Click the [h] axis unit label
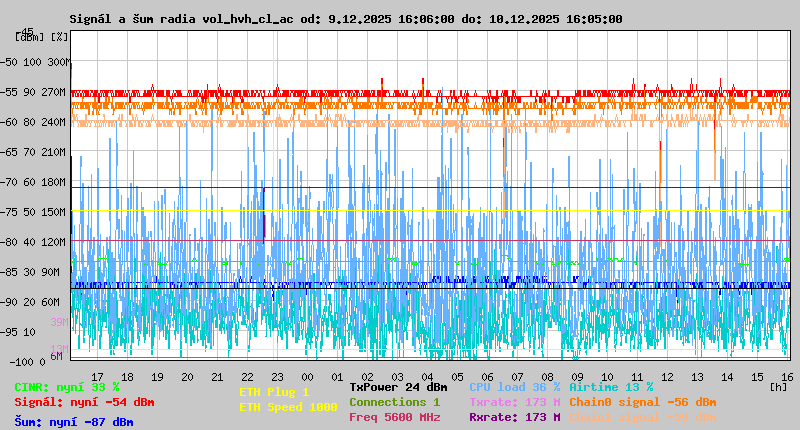The height and width of the screenshot is (430, 800). click(x=779, y=386)
